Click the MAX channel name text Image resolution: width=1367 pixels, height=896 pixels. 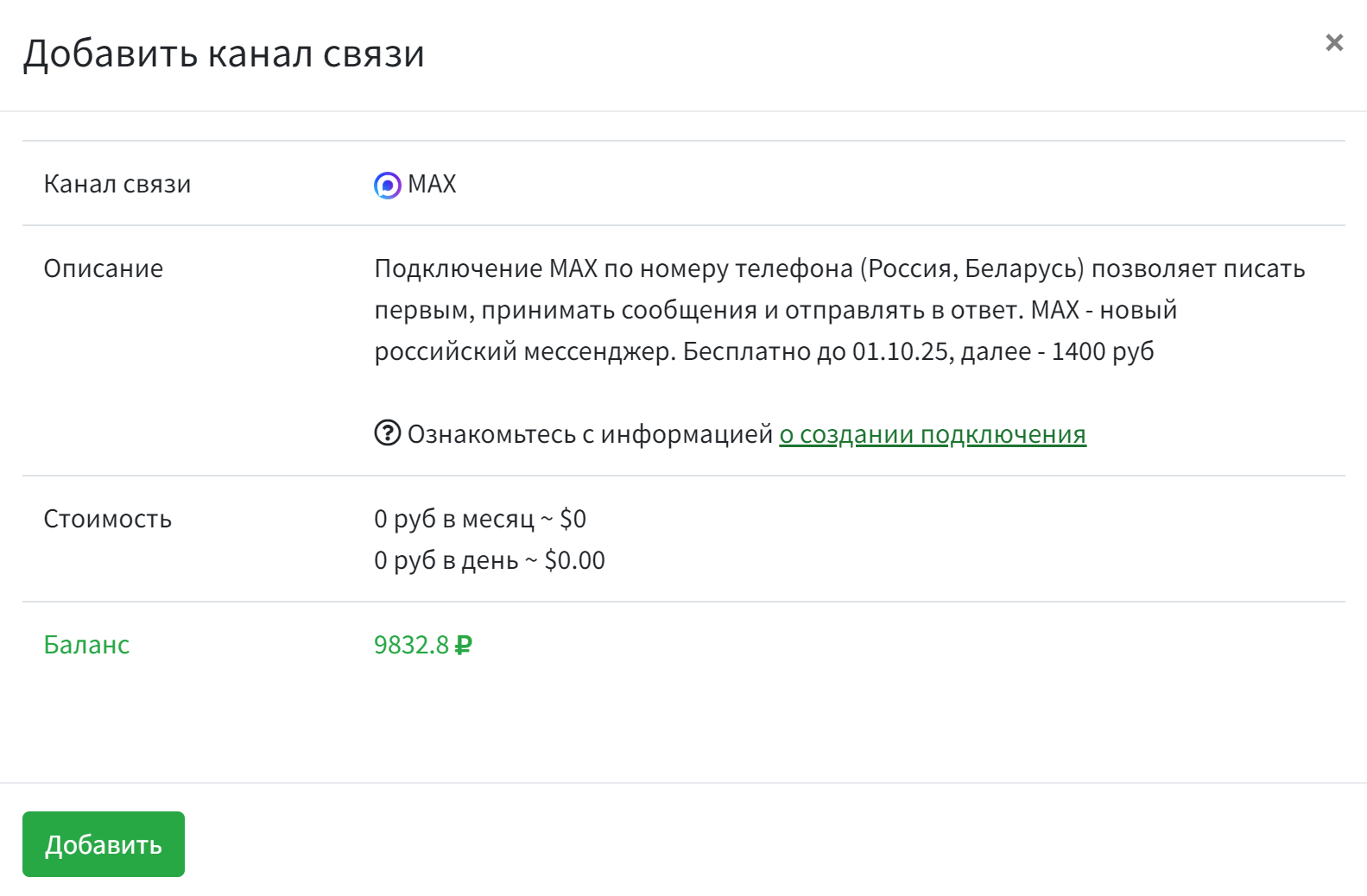[433, 183]
